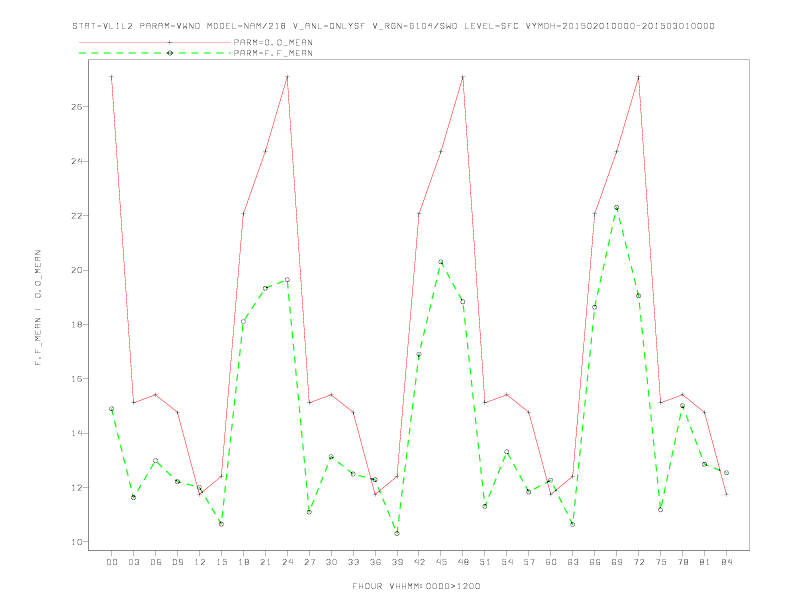Viewport: 792px width, 612px height.
Task: Click the y-axis title F.F_MEAN | O.O_MEAN
Action: click(x=38, y=308)
